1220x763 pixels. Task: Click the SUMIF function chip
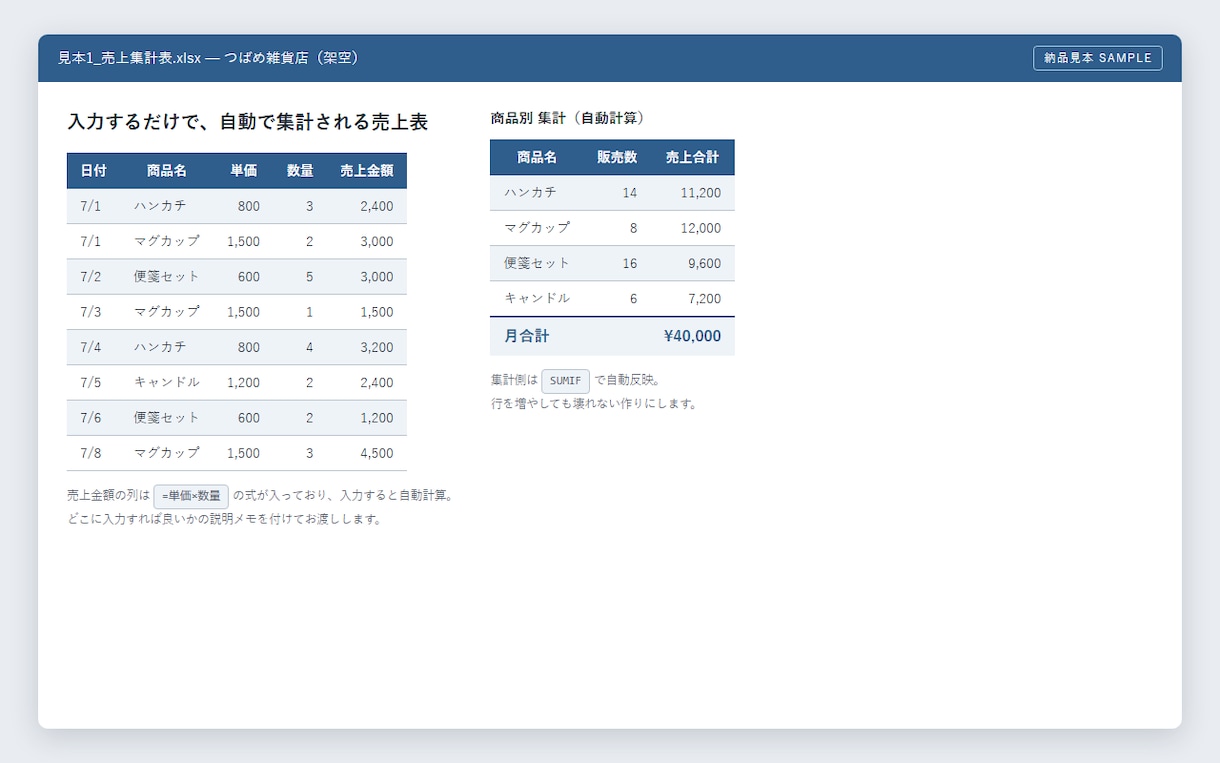[x=565, y=381]
